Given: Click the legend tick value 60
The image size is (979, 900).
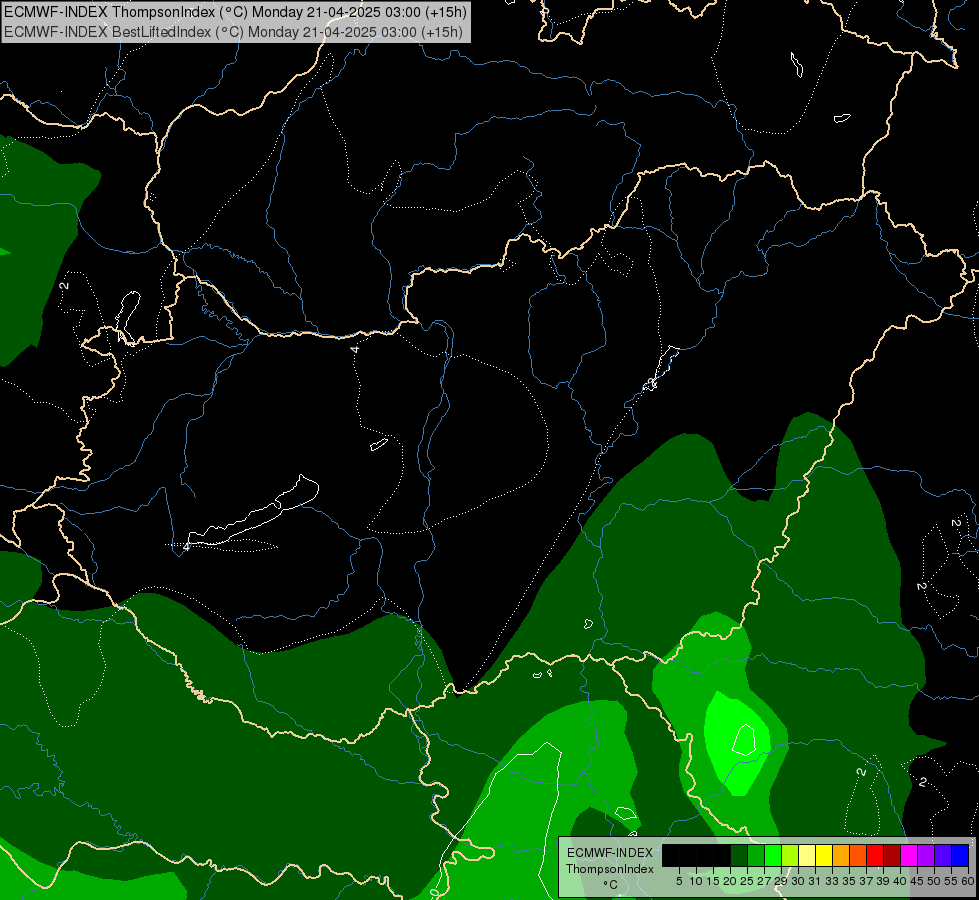Looking at the screenshot, I should pyautogui.click(x=968, y=881).
